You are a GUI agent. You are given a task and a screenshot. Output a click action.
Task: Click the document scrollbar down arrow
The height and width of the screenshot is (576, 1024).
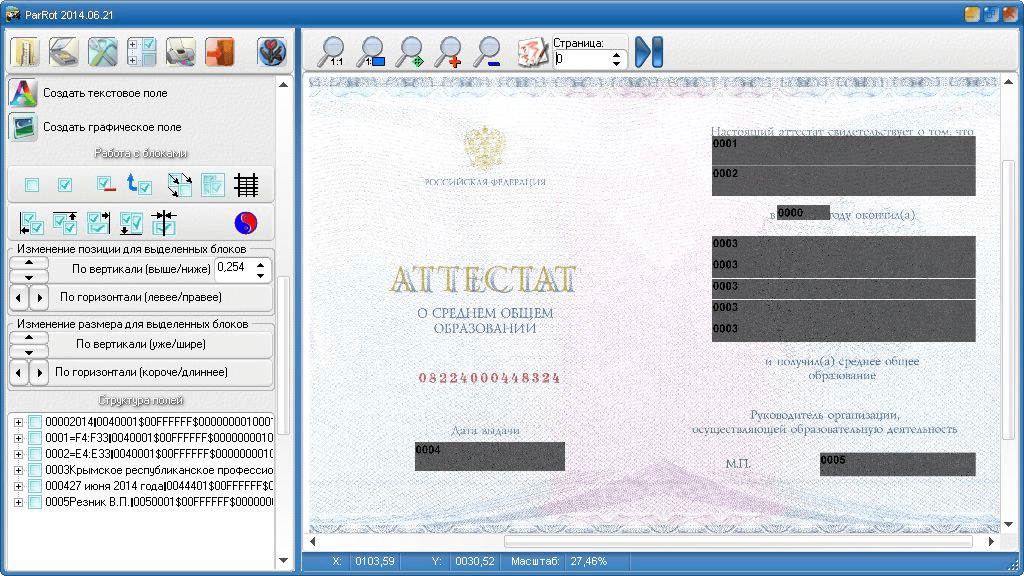1008,524
